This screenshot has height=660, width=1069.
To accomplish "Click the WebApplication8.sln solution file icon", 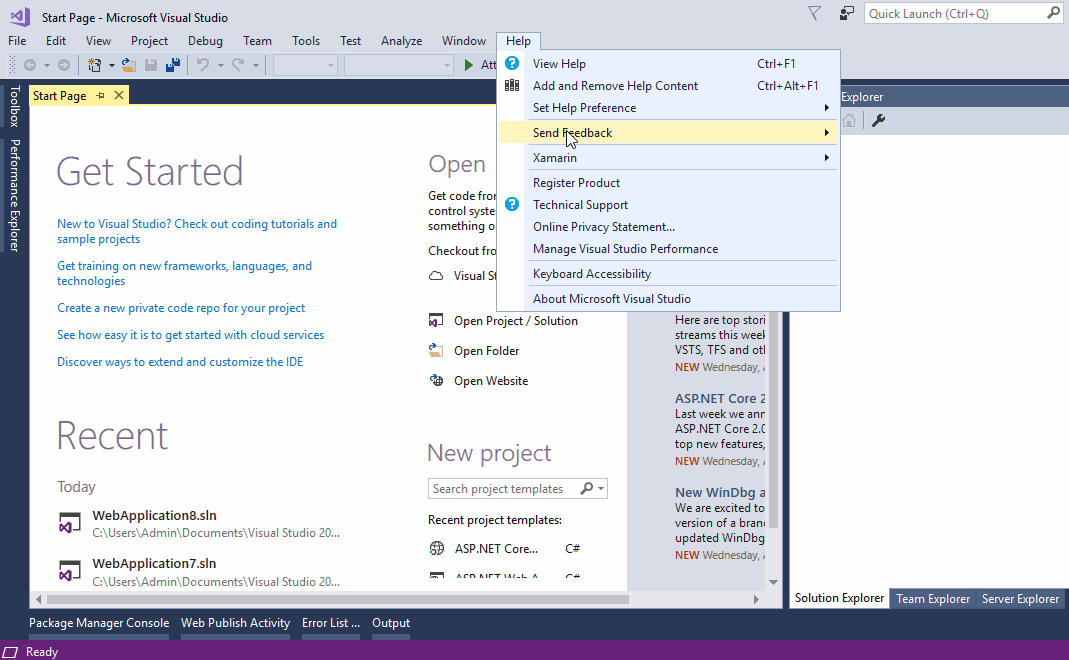I will click(x=70, y=524).
